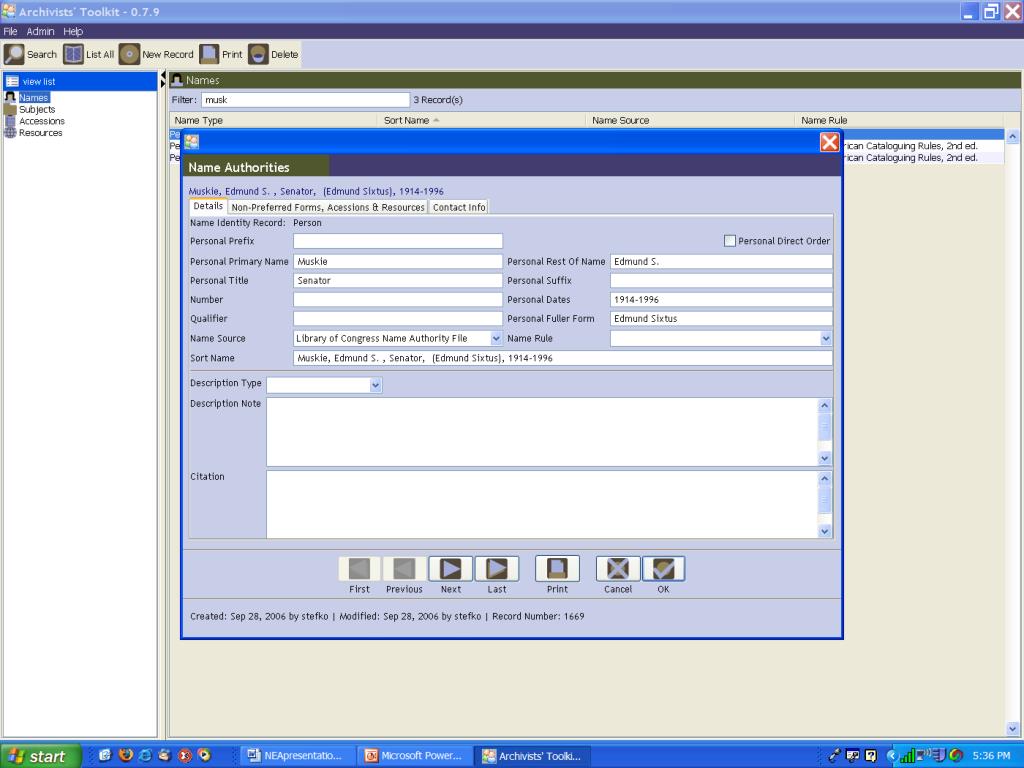Go to Next record arrow icon
The width and height of the screenshot is (1024, 768).
[x=451, y=569]
